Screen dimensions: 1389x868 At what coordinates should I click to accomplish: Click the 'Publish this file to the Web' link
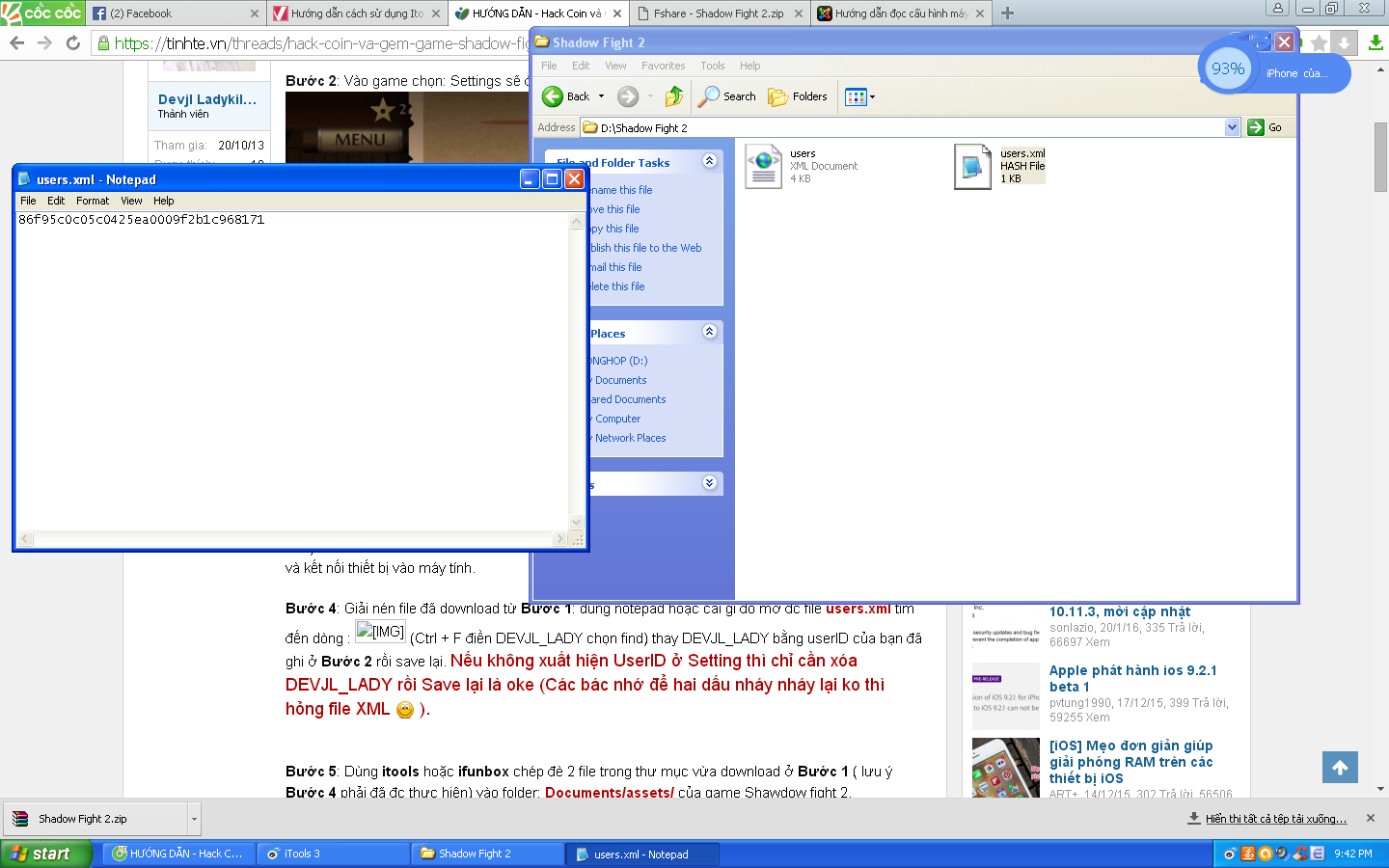coord(645,248)
